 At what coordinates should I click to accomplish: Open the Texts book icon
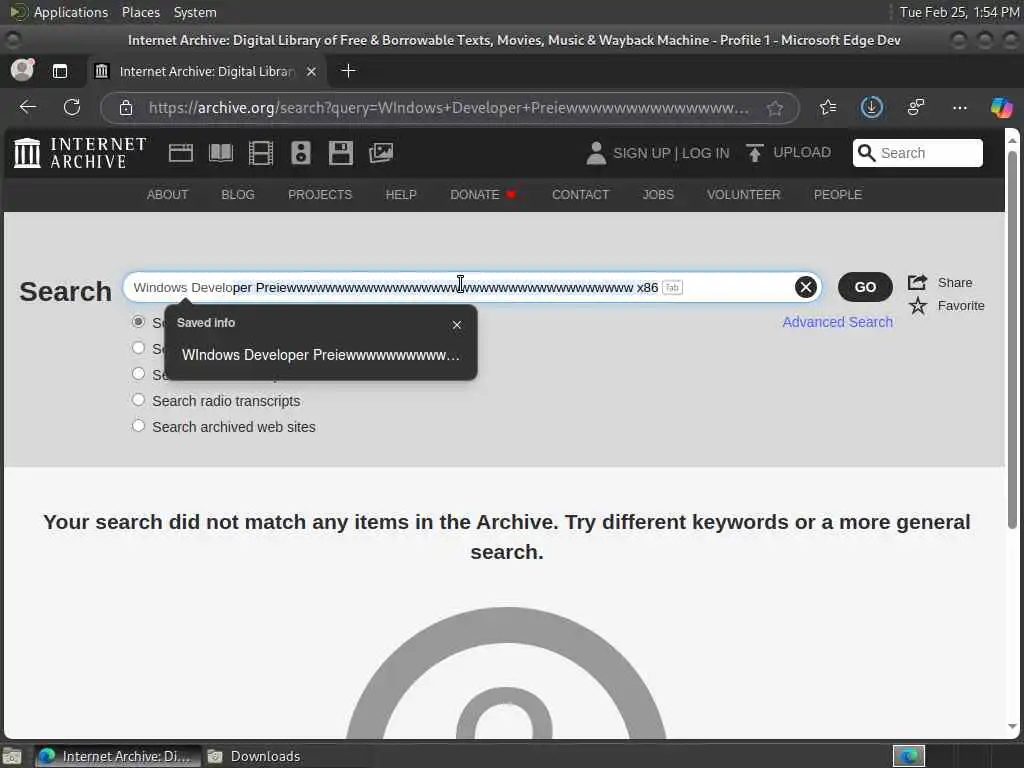pos(221,153)
